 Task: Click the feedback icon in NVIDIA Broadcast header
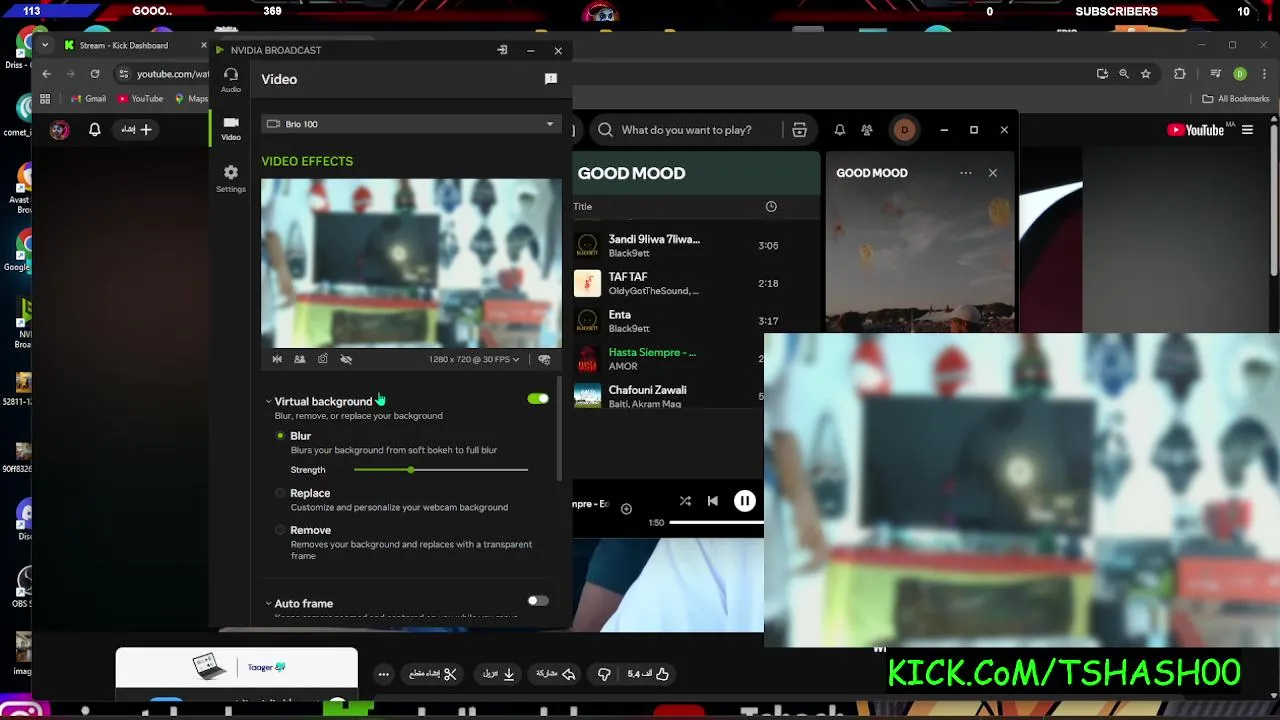click(x=551, y=79)
